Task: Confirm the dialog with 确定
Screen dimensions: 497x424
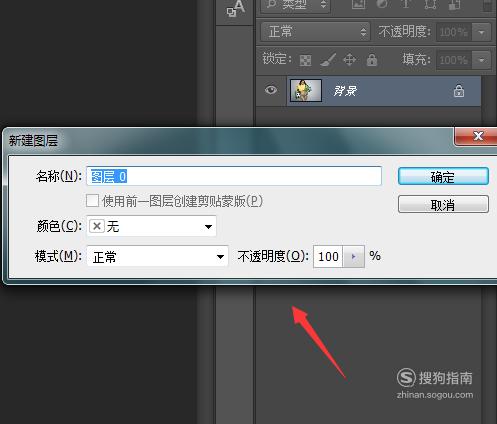Action: click(x=443, y=176)
